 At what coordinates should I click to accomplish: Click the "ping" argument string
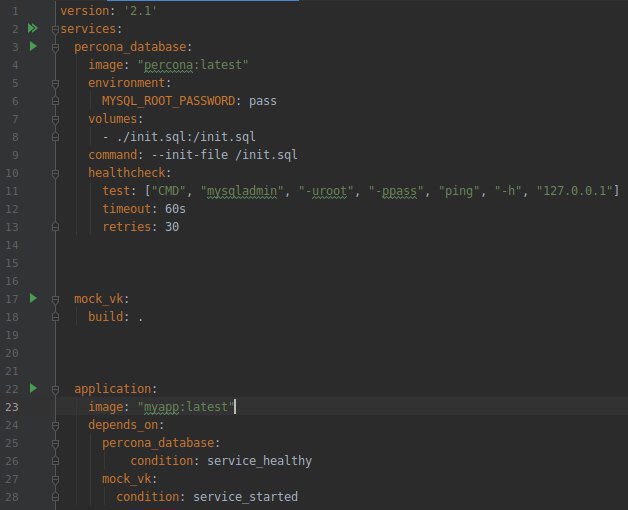(459, 191)
